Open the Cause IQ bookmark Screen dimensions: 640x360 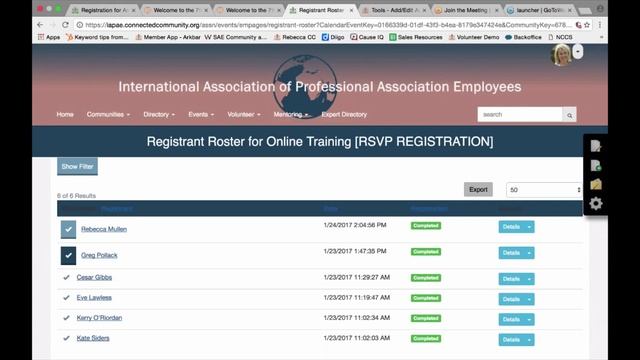coord(367,37)
